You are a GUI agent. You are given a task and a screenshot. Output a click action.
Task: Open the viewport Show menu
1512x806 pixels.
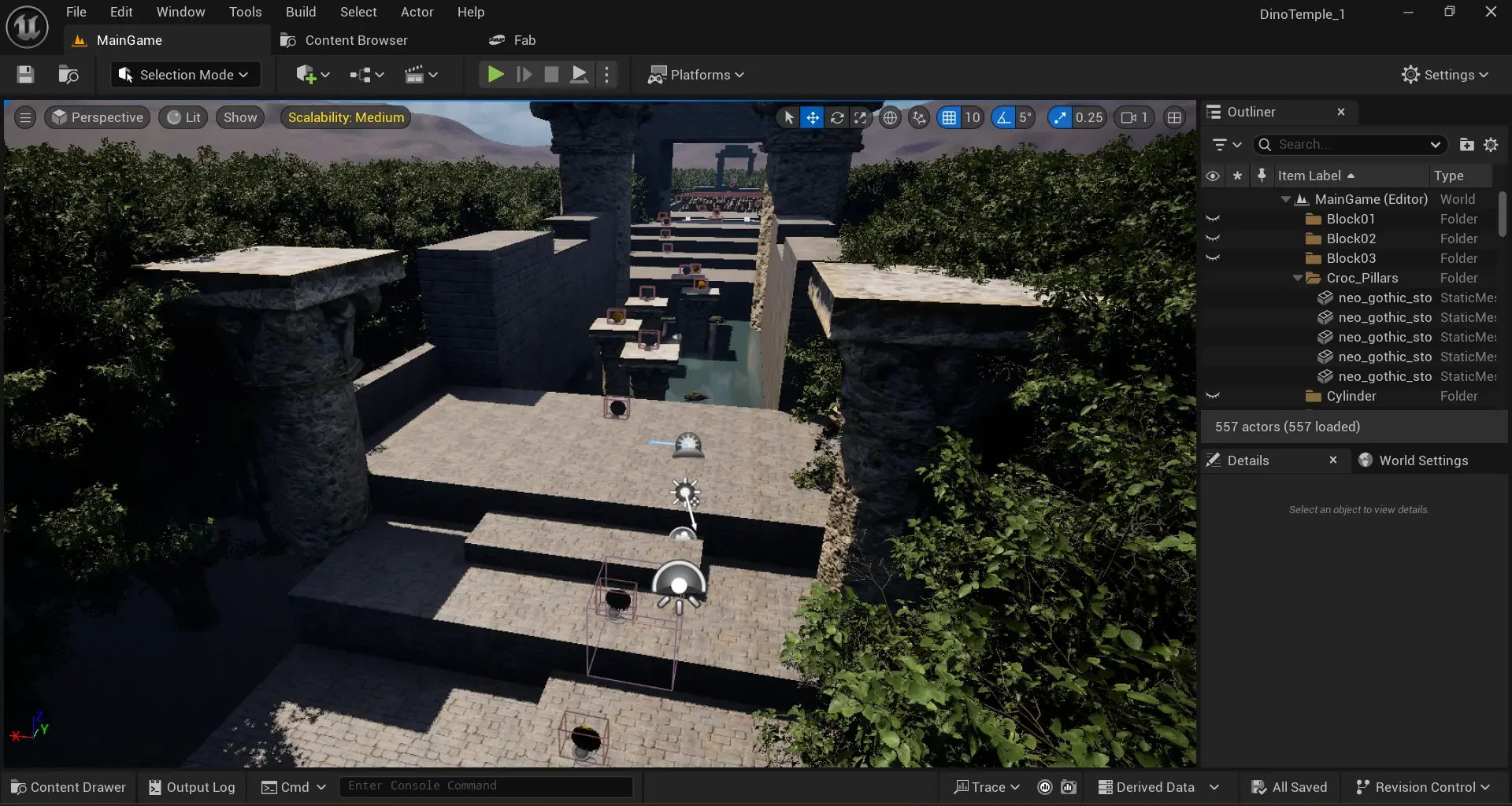tap(240, 117)
